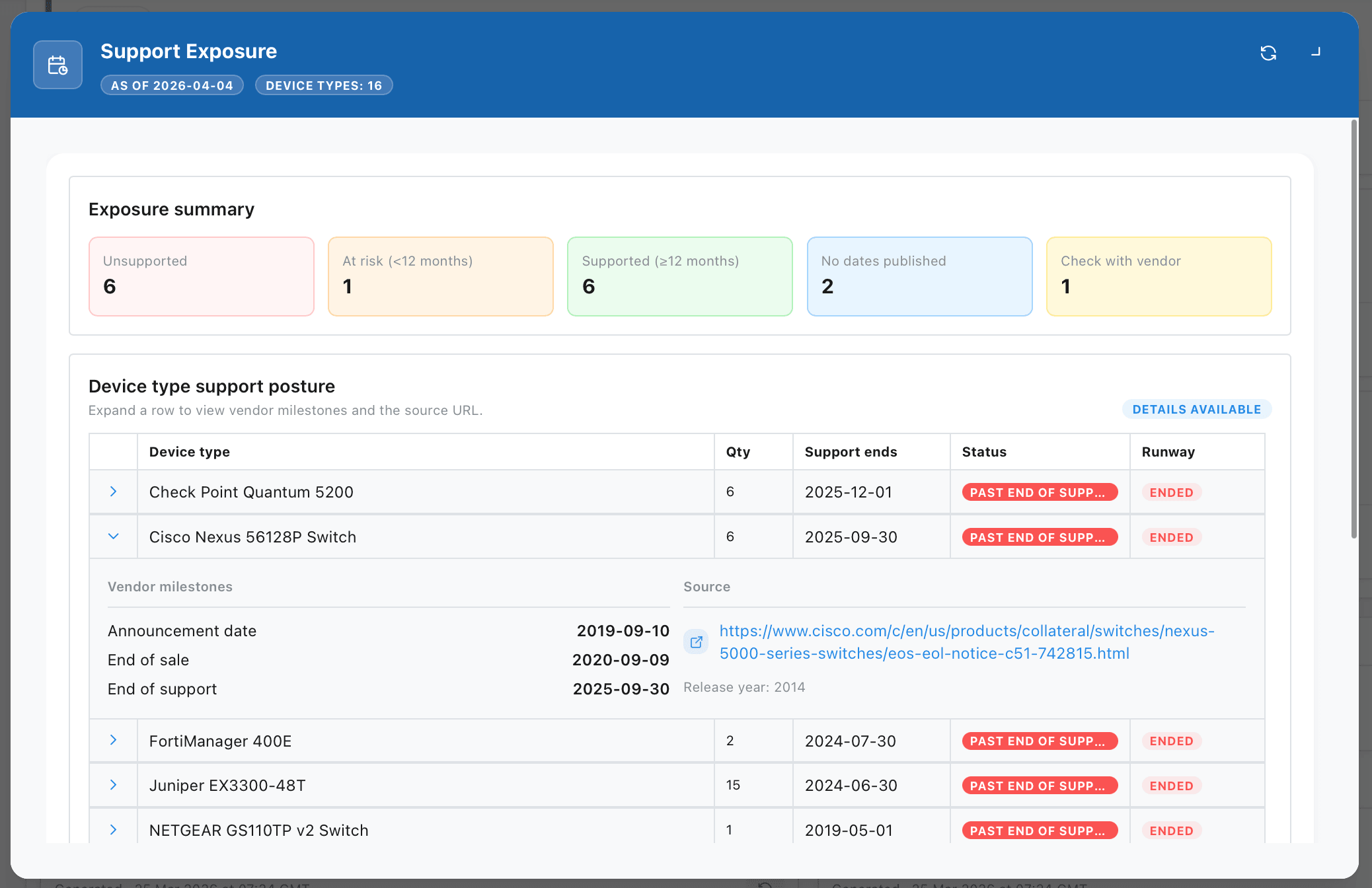1372x888 pixels.
Task: Collapse the Cisco Nexus 56128P Switch row
Action: [x=113, y=536]
